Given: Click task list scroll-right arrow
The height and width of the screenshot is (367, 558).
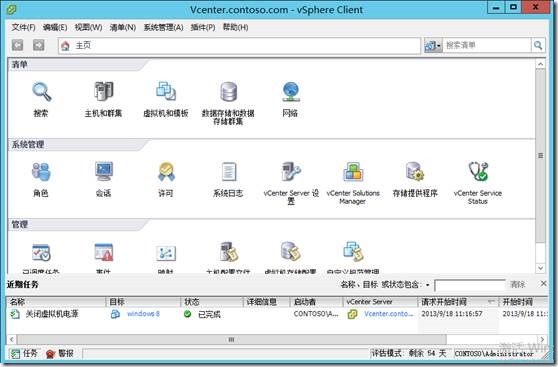Looking at the screenshot, I should point(542,340).
